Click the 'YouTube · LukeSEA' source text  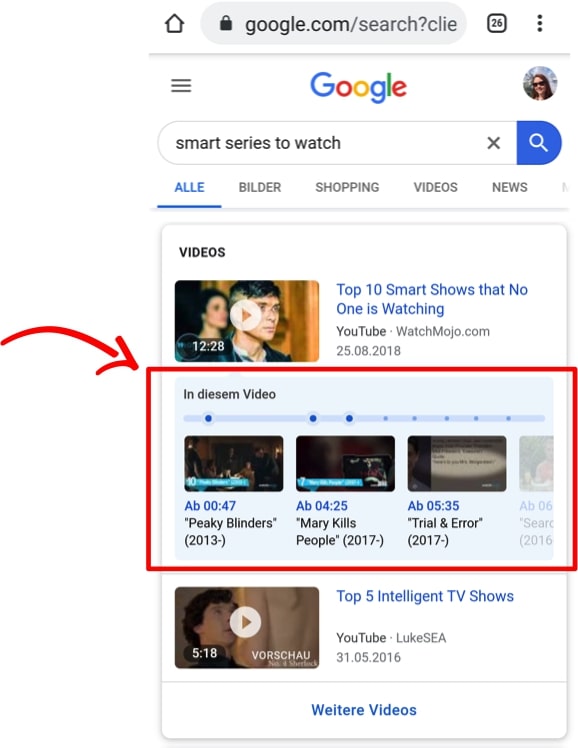click(x=391, y=638)
